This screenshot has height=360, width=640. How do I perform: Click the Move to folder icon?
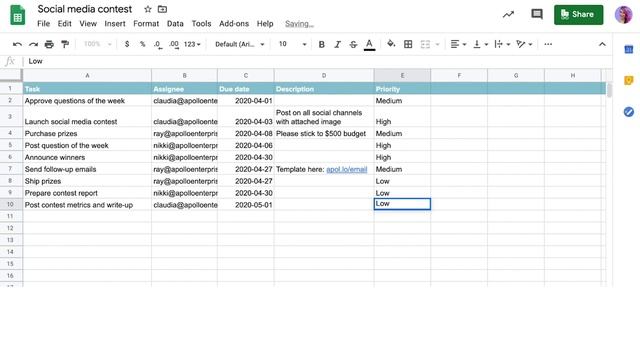[162, 9]
